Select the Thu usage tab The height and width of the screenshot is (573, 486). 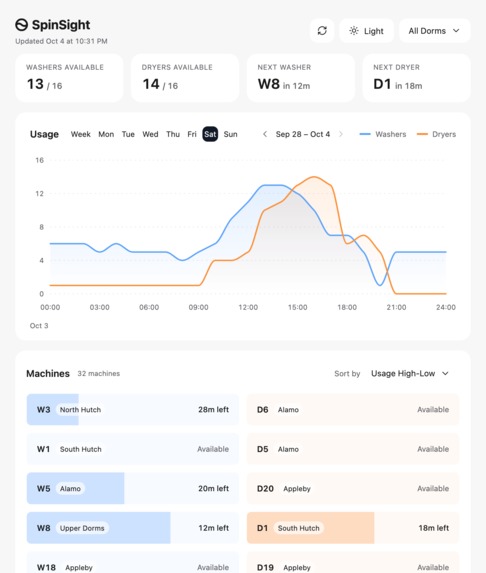point(173,134)
